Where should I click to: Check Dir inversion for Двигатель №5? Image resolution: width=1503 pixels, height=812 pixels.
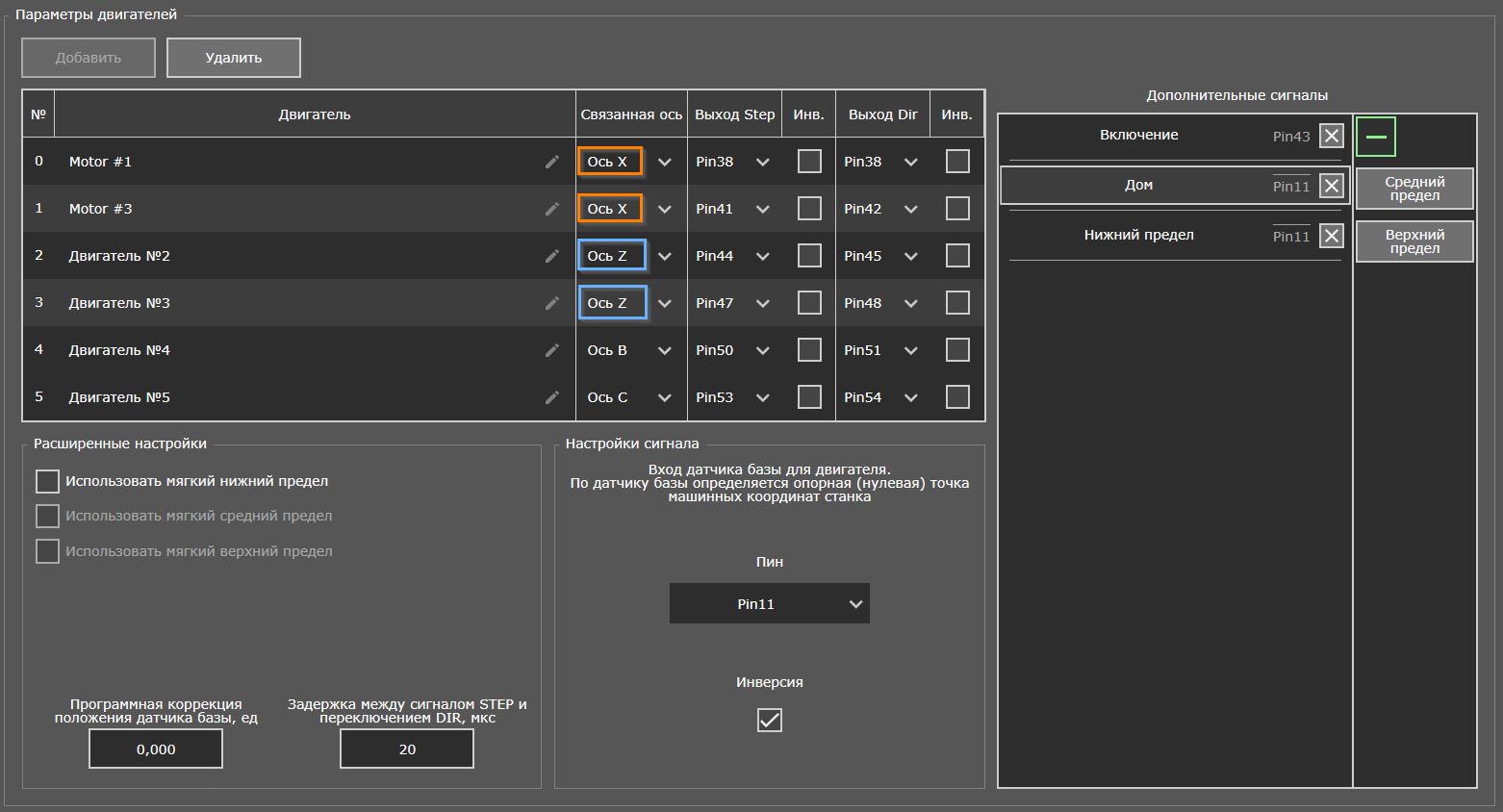pyautogui.click(x=957, y=397)
